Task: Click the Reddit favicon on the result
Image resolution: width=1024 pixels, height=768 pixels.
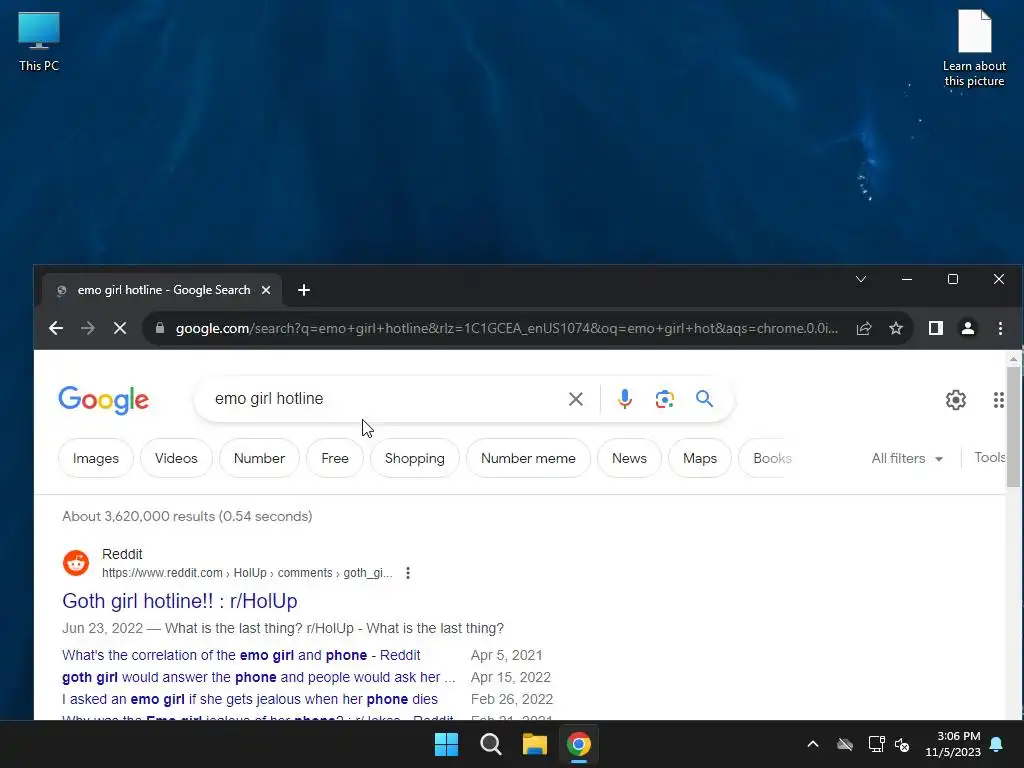Action: pyautogui.click(x=76, y=562)
